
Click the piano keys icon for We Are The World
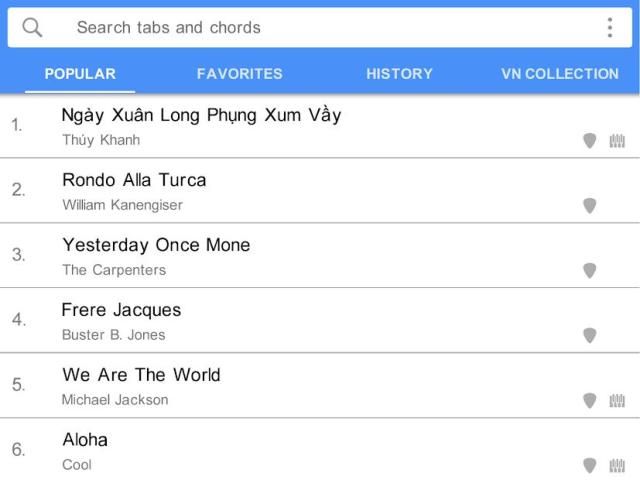point(617,401)
